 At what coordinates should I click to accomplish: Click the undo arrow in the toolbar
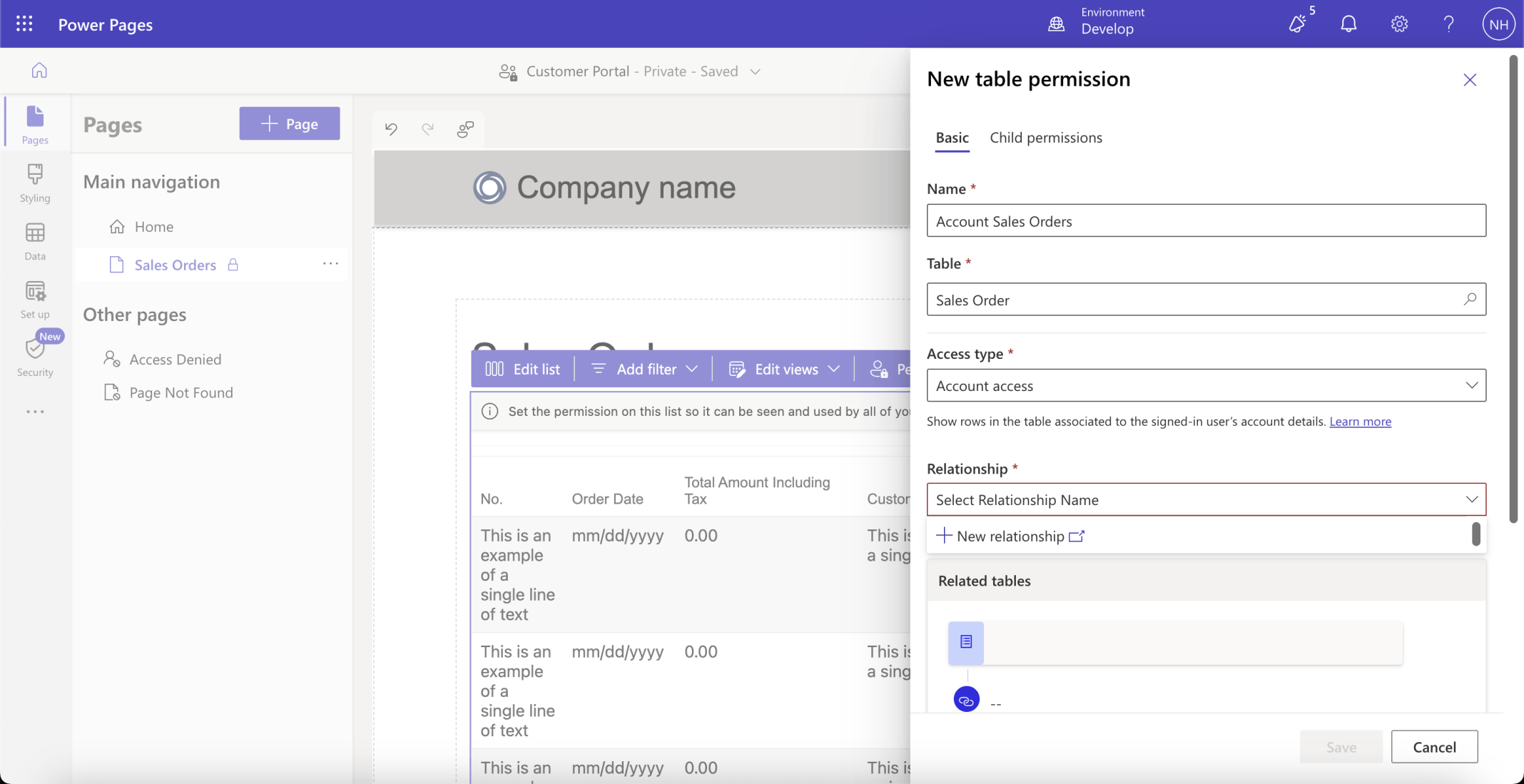coord(391,129)
